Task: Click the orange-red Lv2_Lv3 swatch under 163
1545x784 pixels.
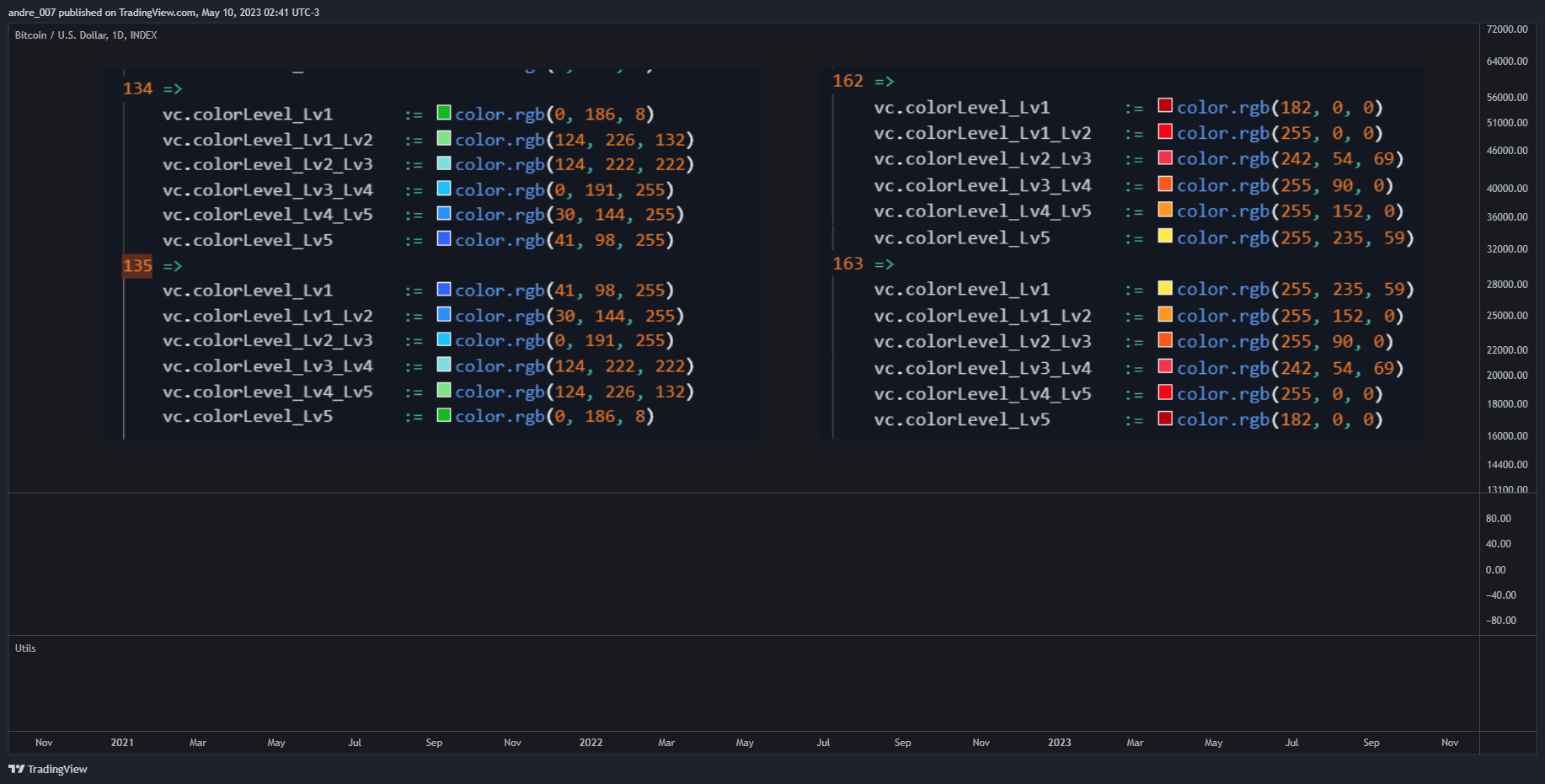Action: click(x=1165, y=340)
